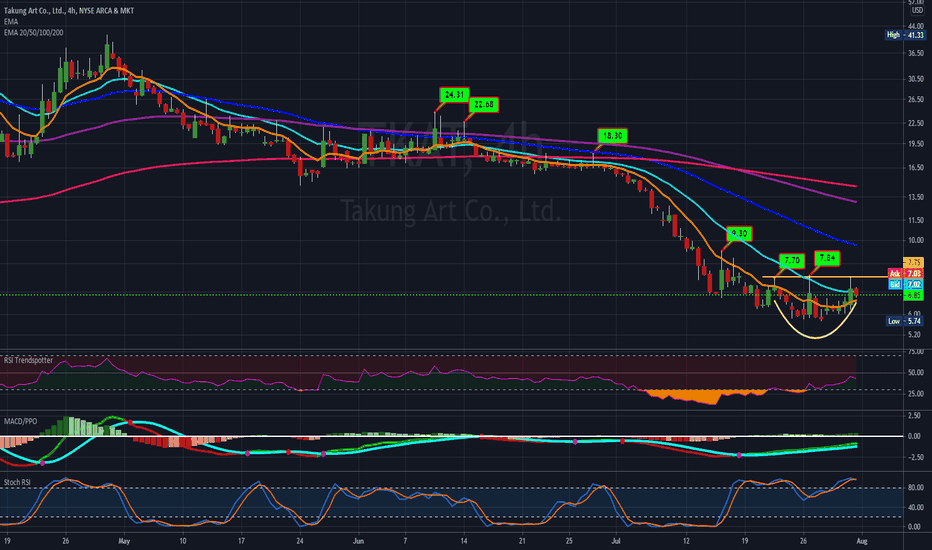The height and width of the screenshot is (550, 932).
Task: Click the 30.50 price axis value
Action: click(x=915, y=79)
